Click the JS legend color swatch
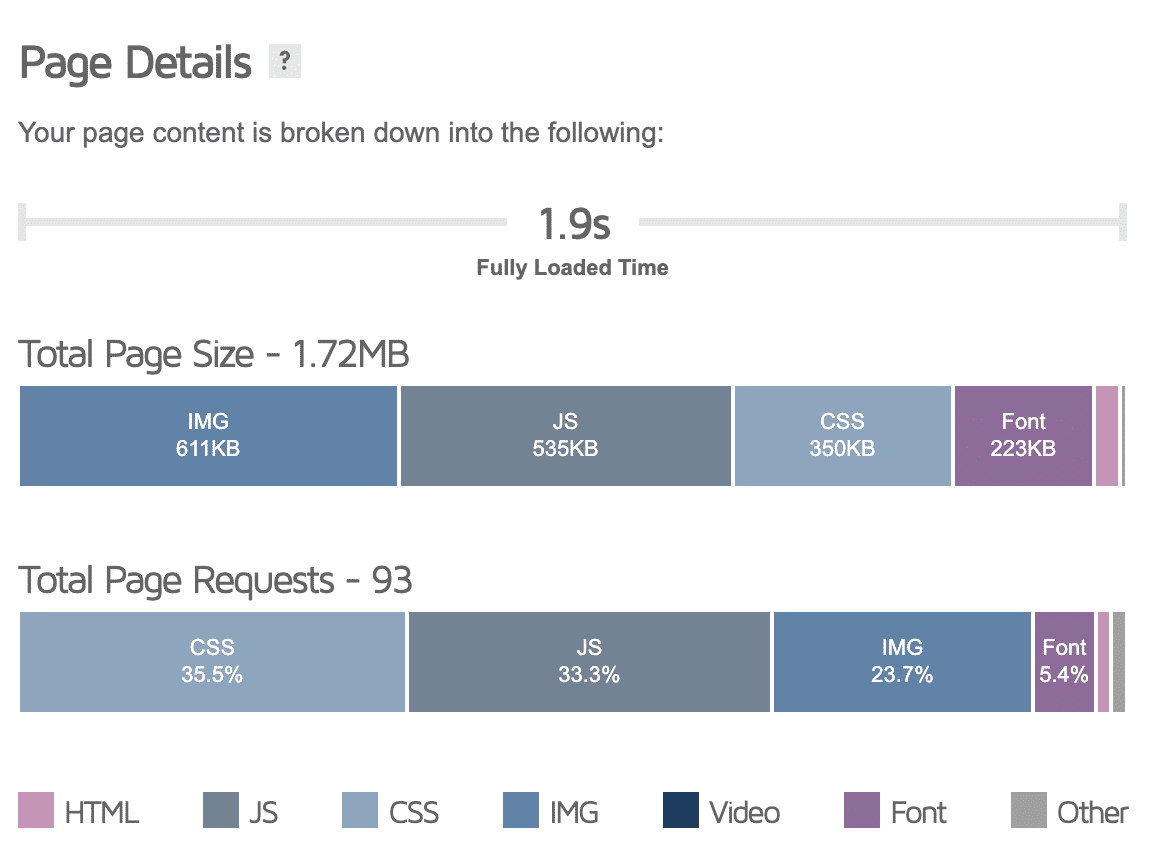 point(221,811)
